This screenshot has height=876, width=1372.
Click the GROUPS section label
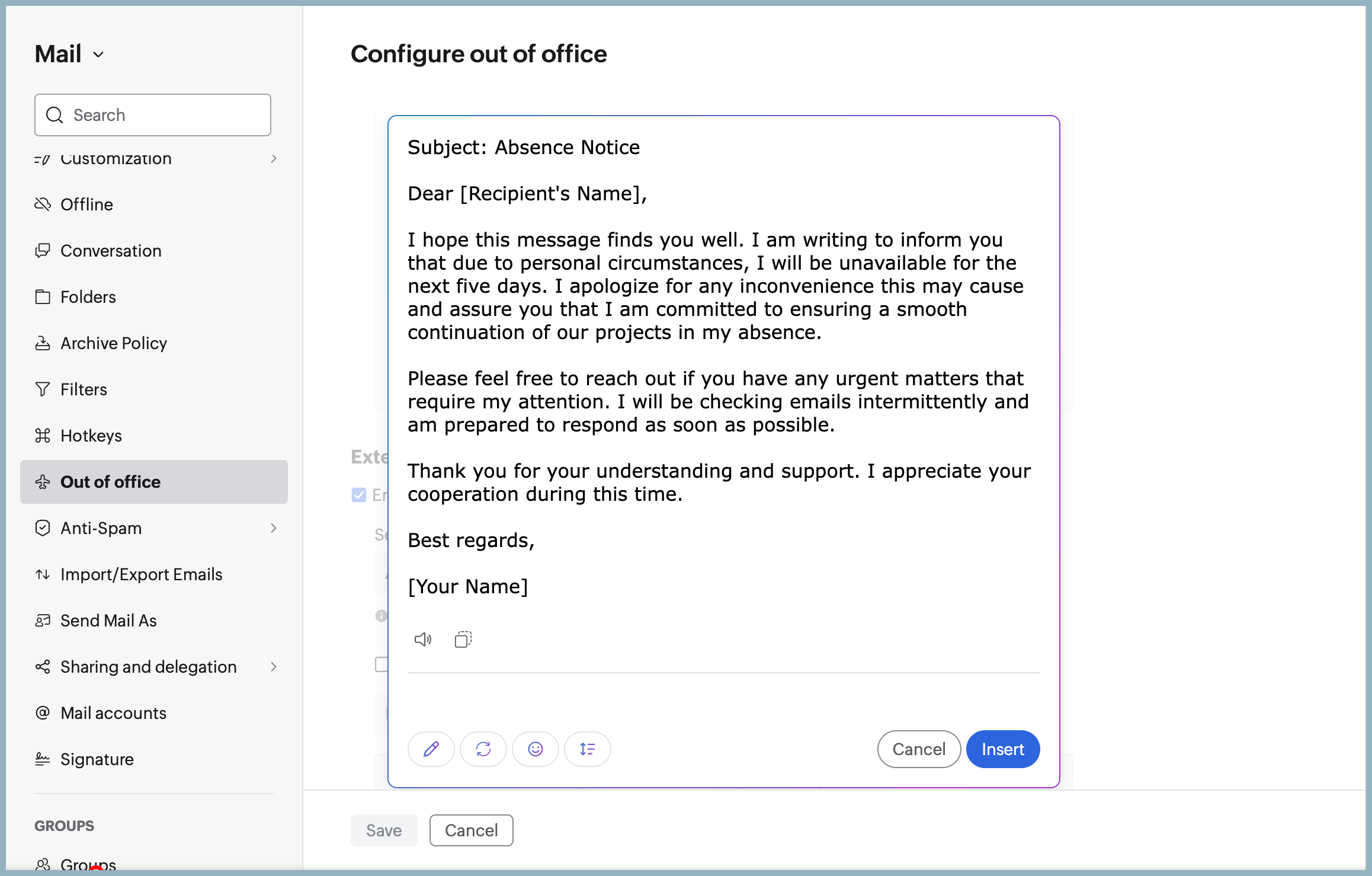point(65,826)
